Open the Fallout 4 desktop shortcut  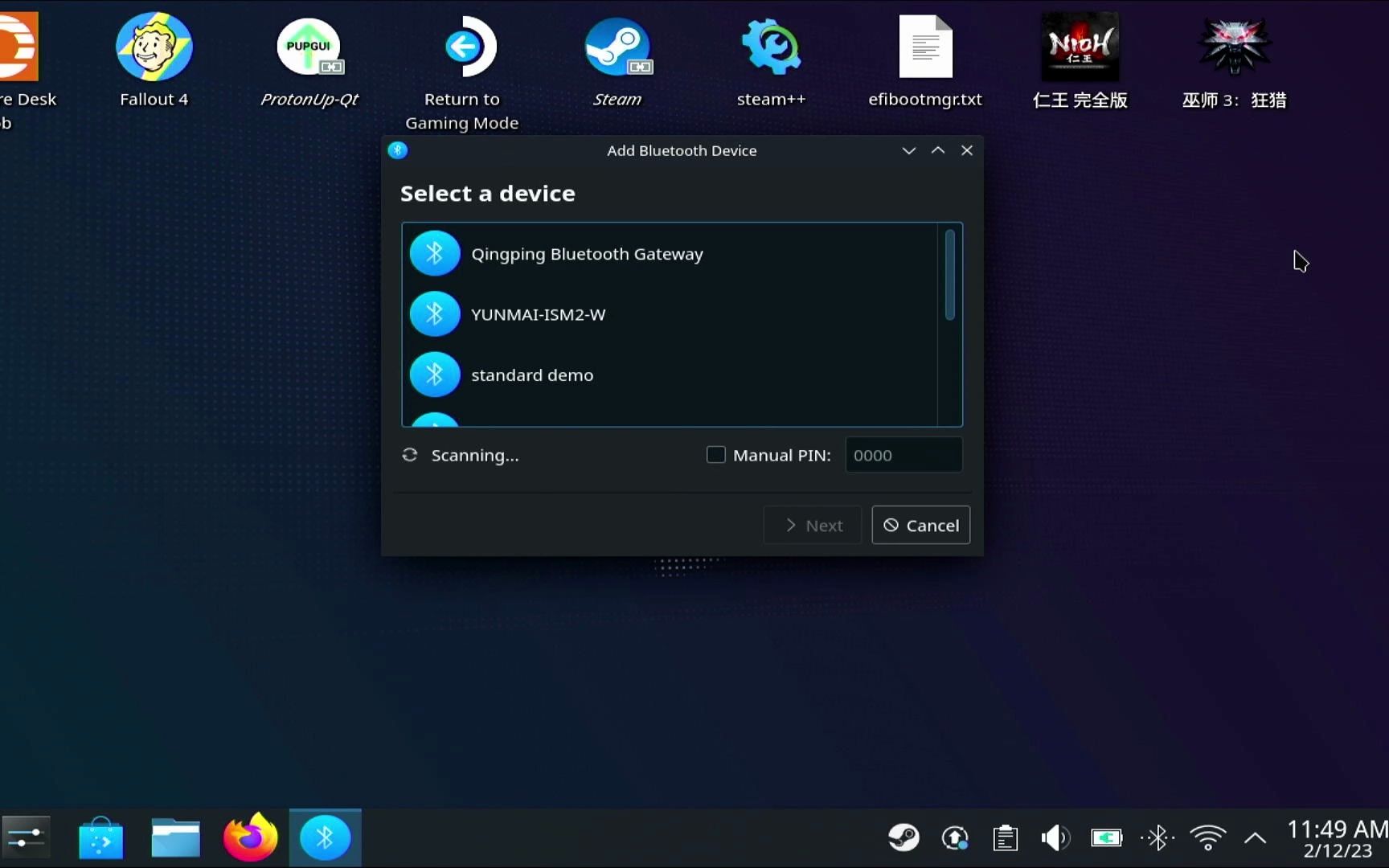[x=154, y=60]
